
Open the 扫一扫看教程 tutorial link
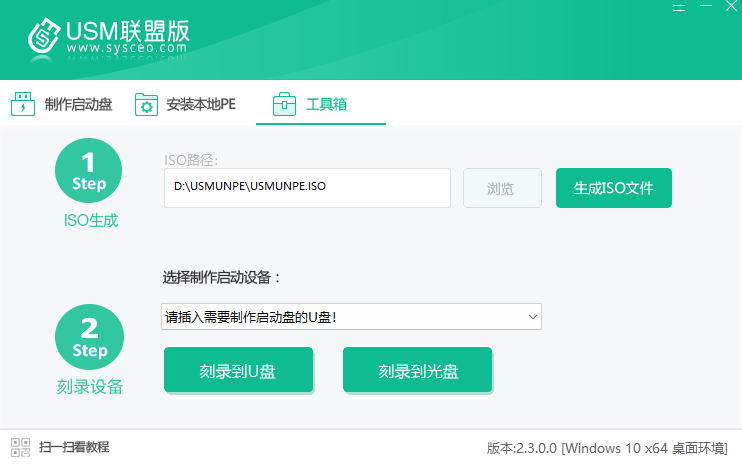point(73,447)
